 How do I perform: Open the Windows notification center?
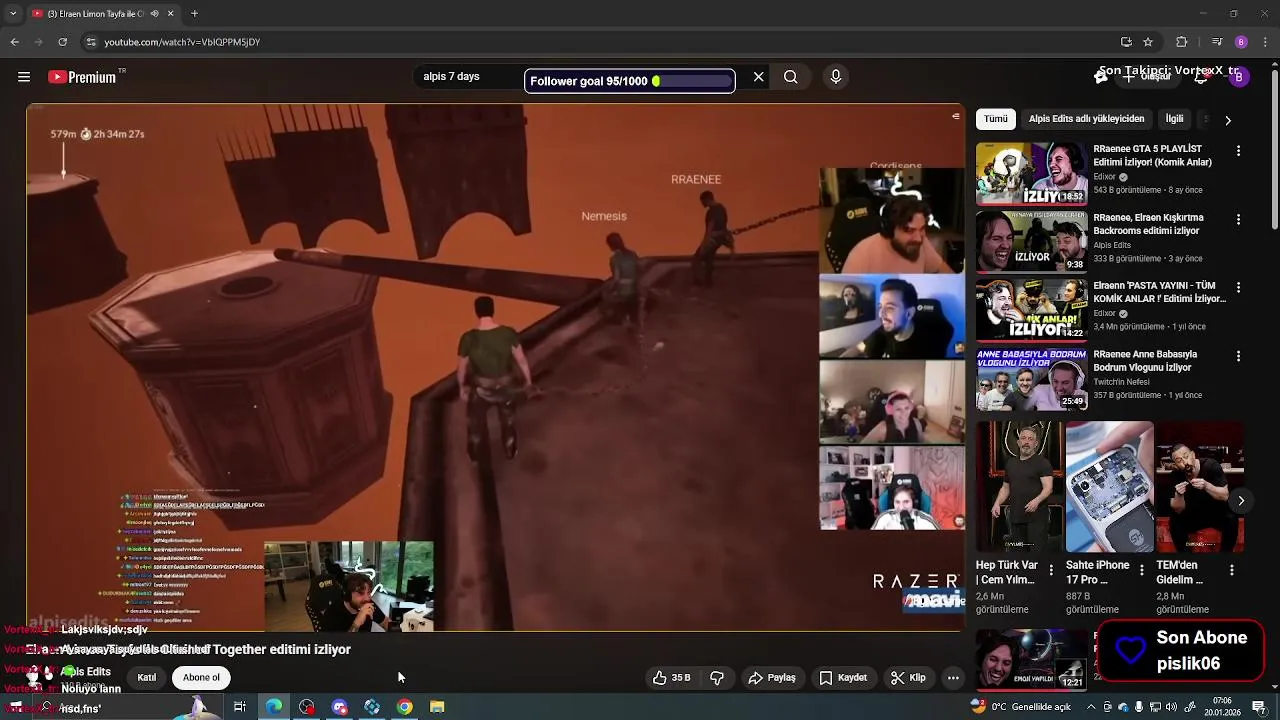point(1258,707)
